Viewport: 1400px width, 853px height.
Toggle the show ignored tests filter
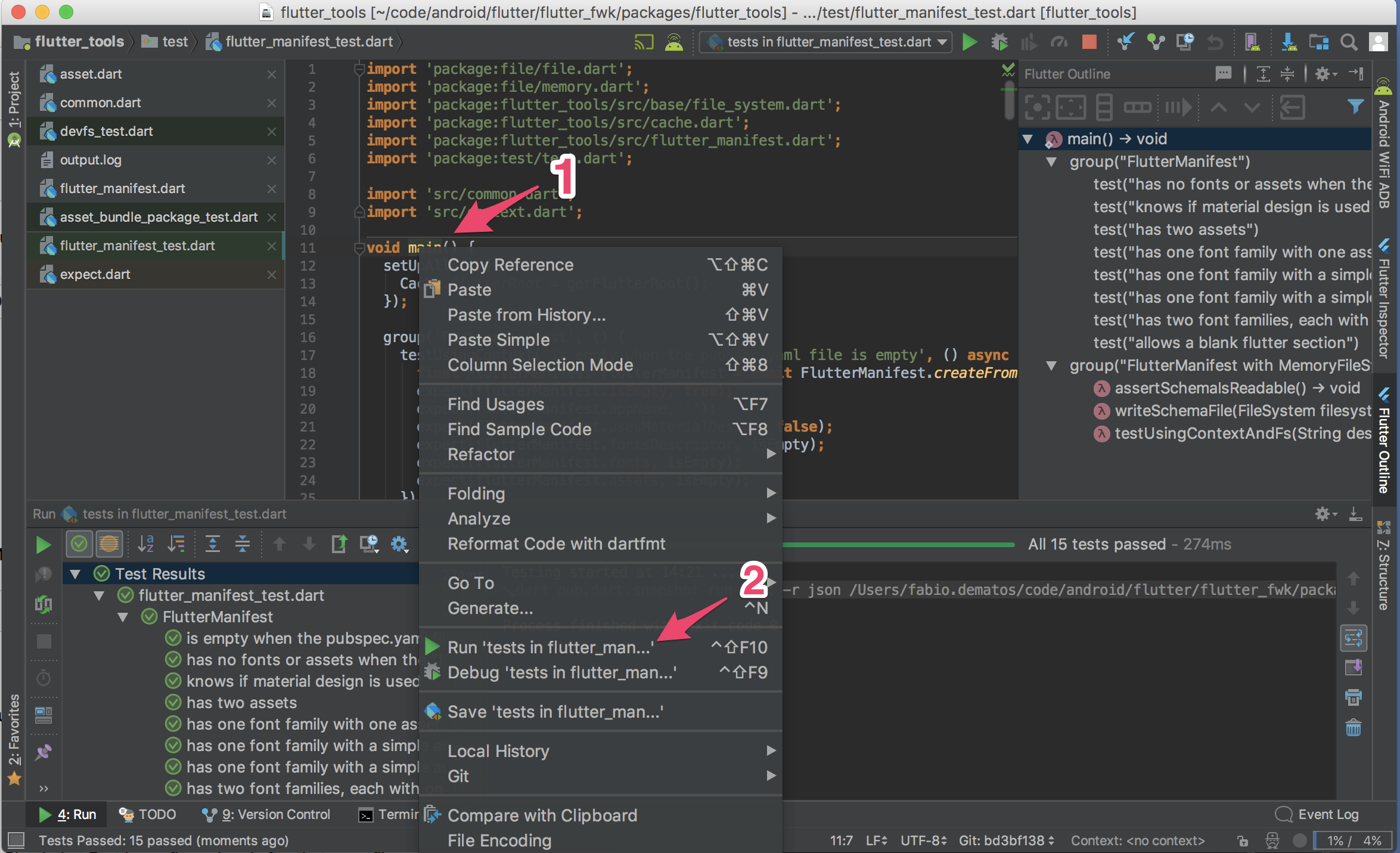pos(110,544)
